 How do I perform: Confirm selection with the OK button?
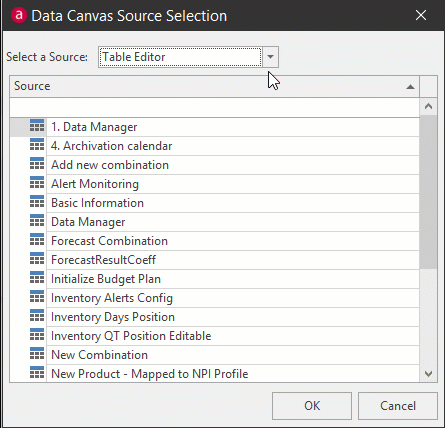click(312, 406)
